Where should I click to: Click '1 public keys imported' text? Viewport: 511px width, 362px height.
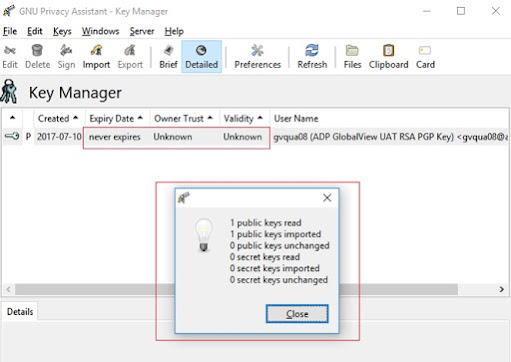275,234
